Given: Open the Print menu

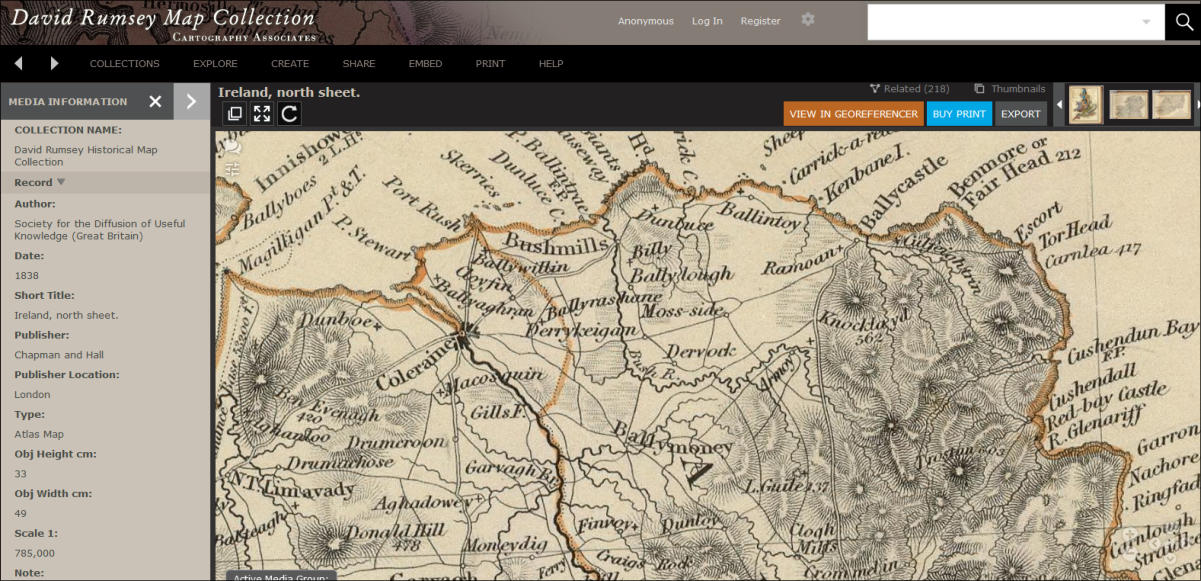Looking at the screenshot, I should coord(490,64).
